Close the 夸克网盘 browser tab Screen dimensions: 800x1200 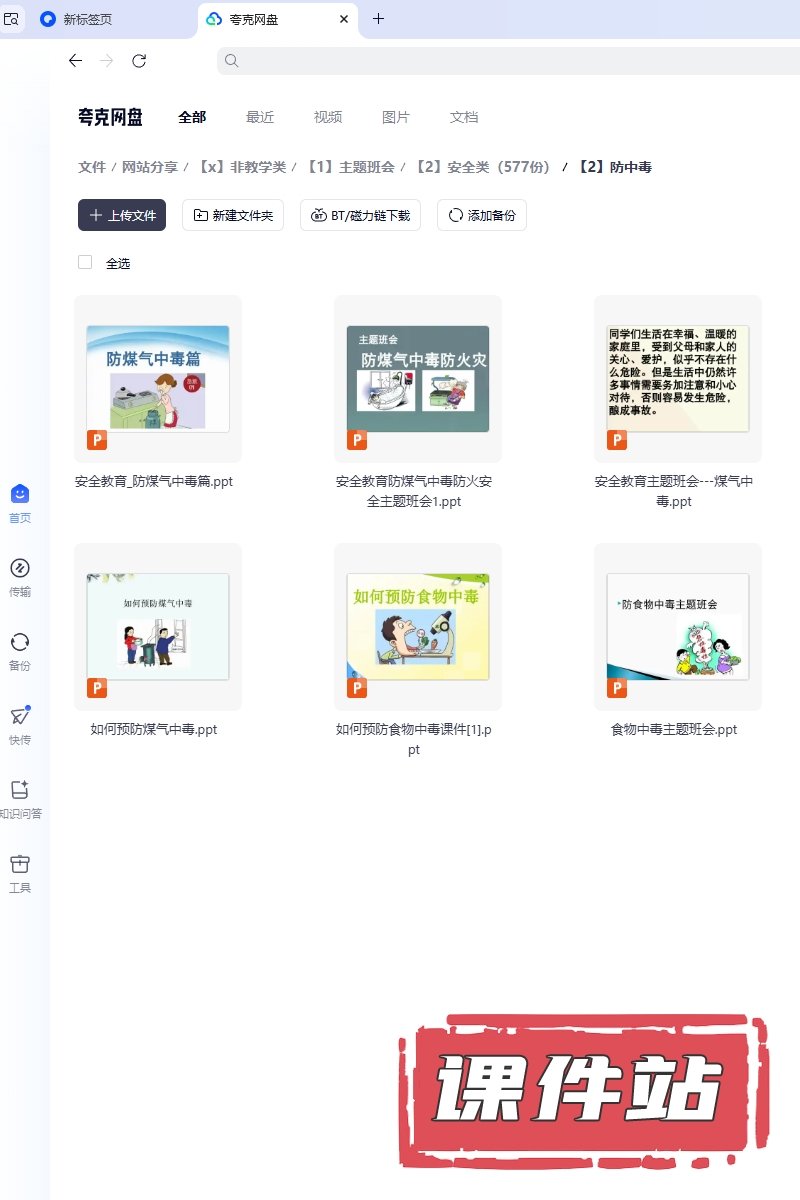(344, 19)
